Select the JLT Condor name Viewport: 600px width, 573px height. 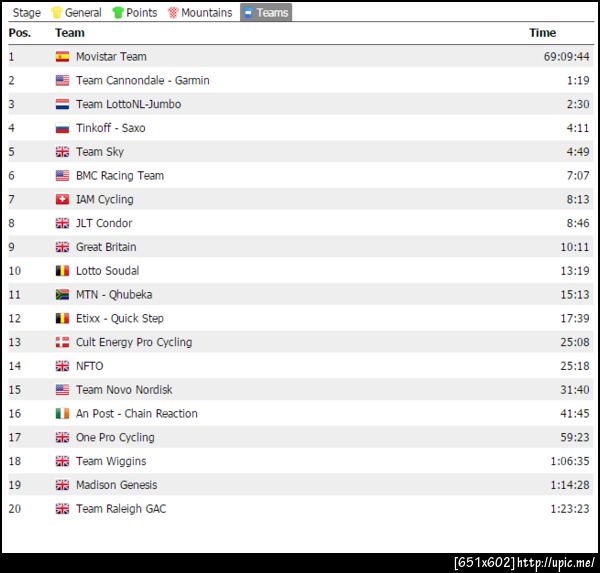(x=104, y=223)
